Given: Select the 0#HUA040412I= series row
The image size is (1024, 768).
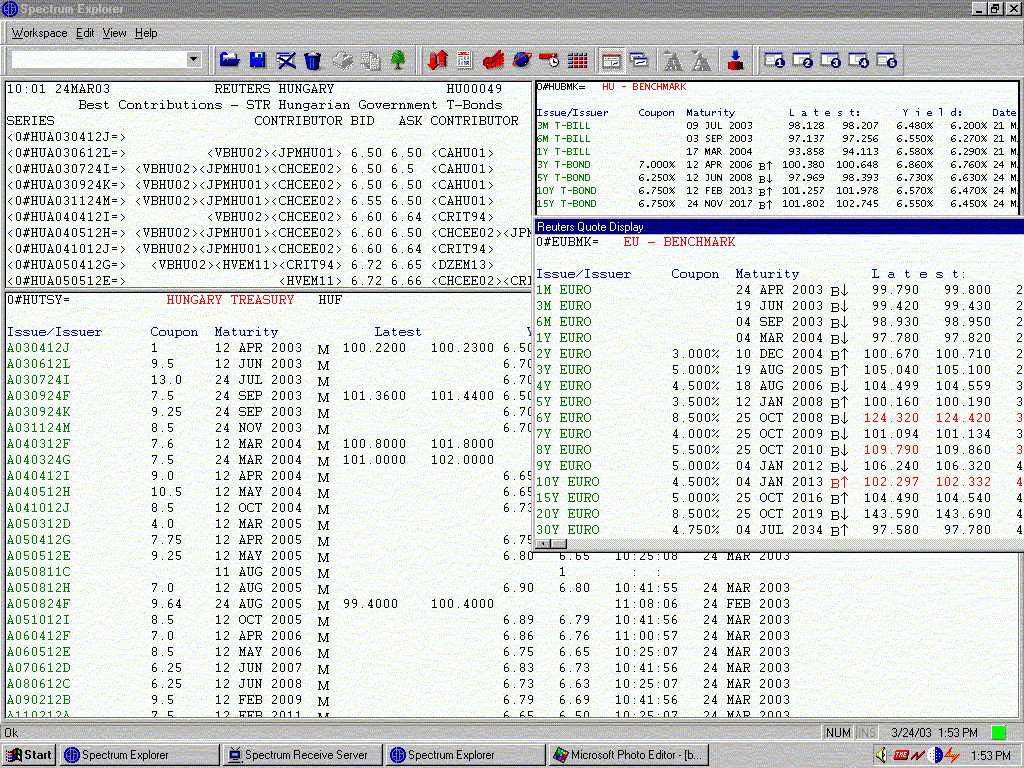Looking at the screenshot, I should pos(268,217).
